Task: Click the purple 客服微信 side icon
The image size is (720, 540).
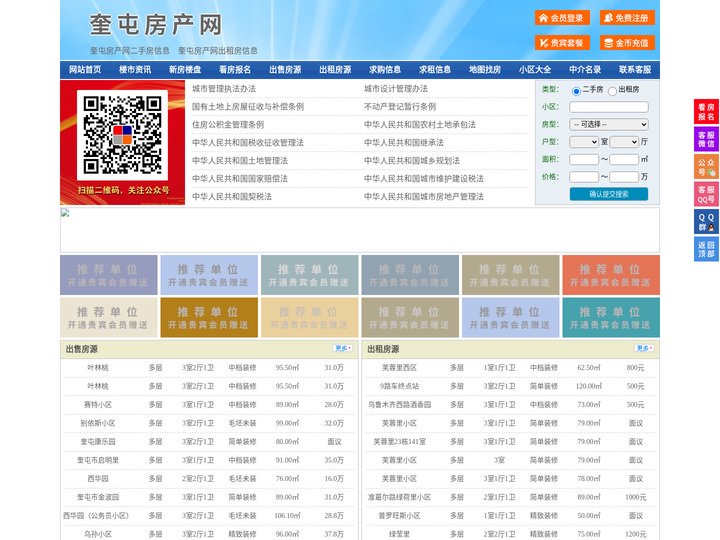Action: (706, 139)
